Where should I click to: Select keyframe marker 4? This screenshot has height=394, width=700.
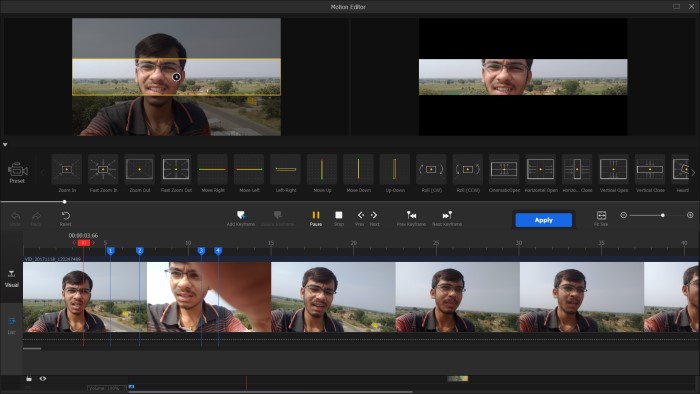coord(218,251)
